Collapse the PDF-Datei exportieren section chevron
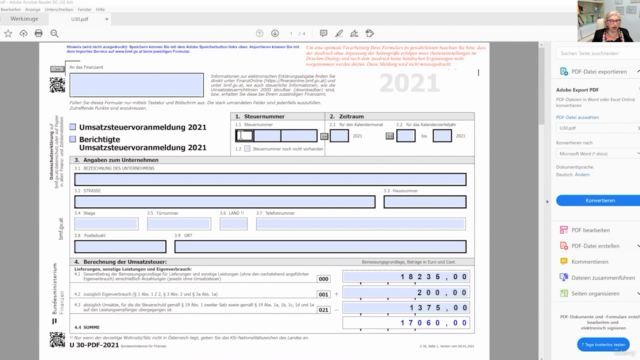640x360 pixels. point(638,71)
